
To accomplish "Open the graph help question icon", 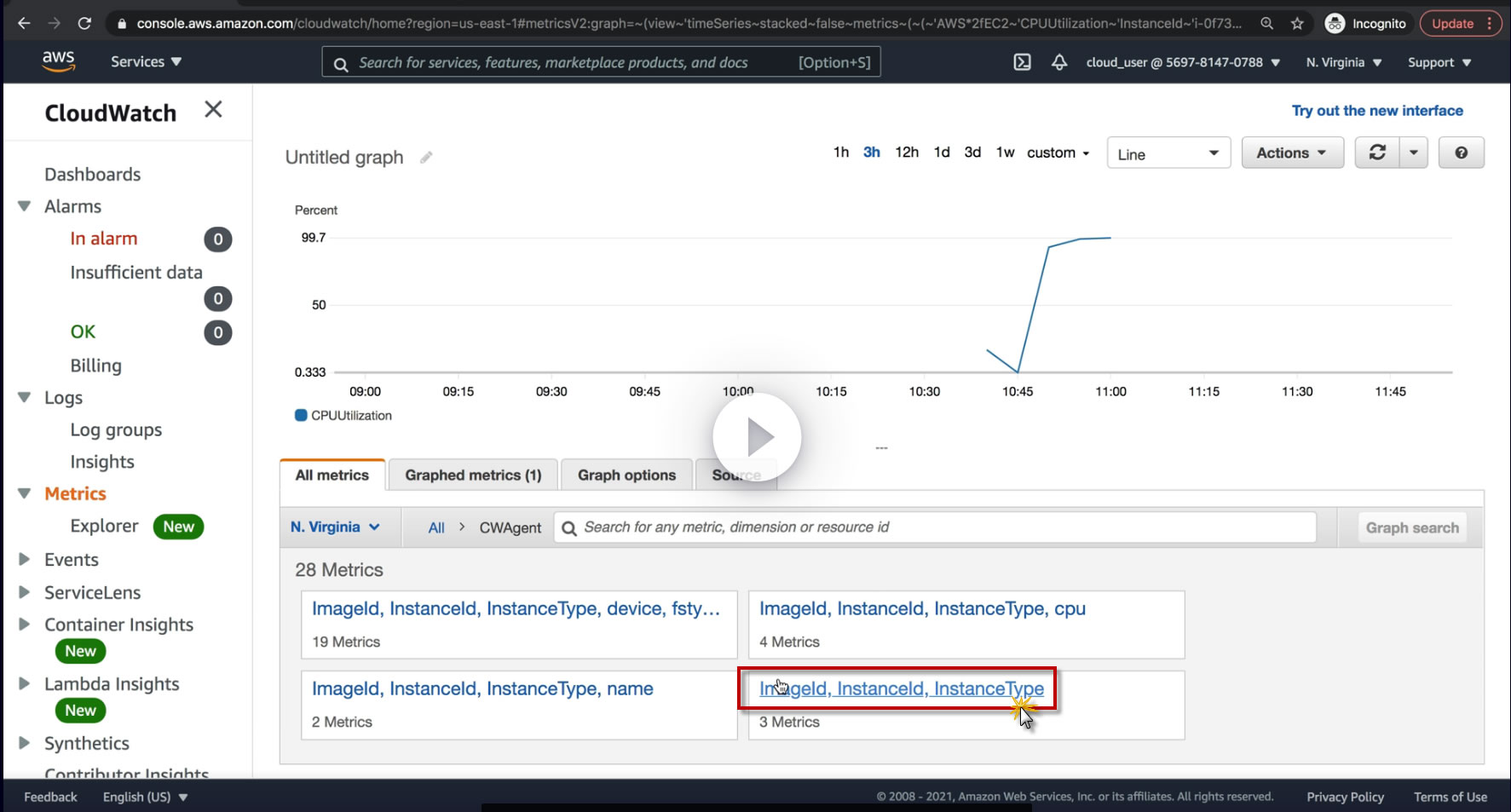I will tap(1462, 153).
